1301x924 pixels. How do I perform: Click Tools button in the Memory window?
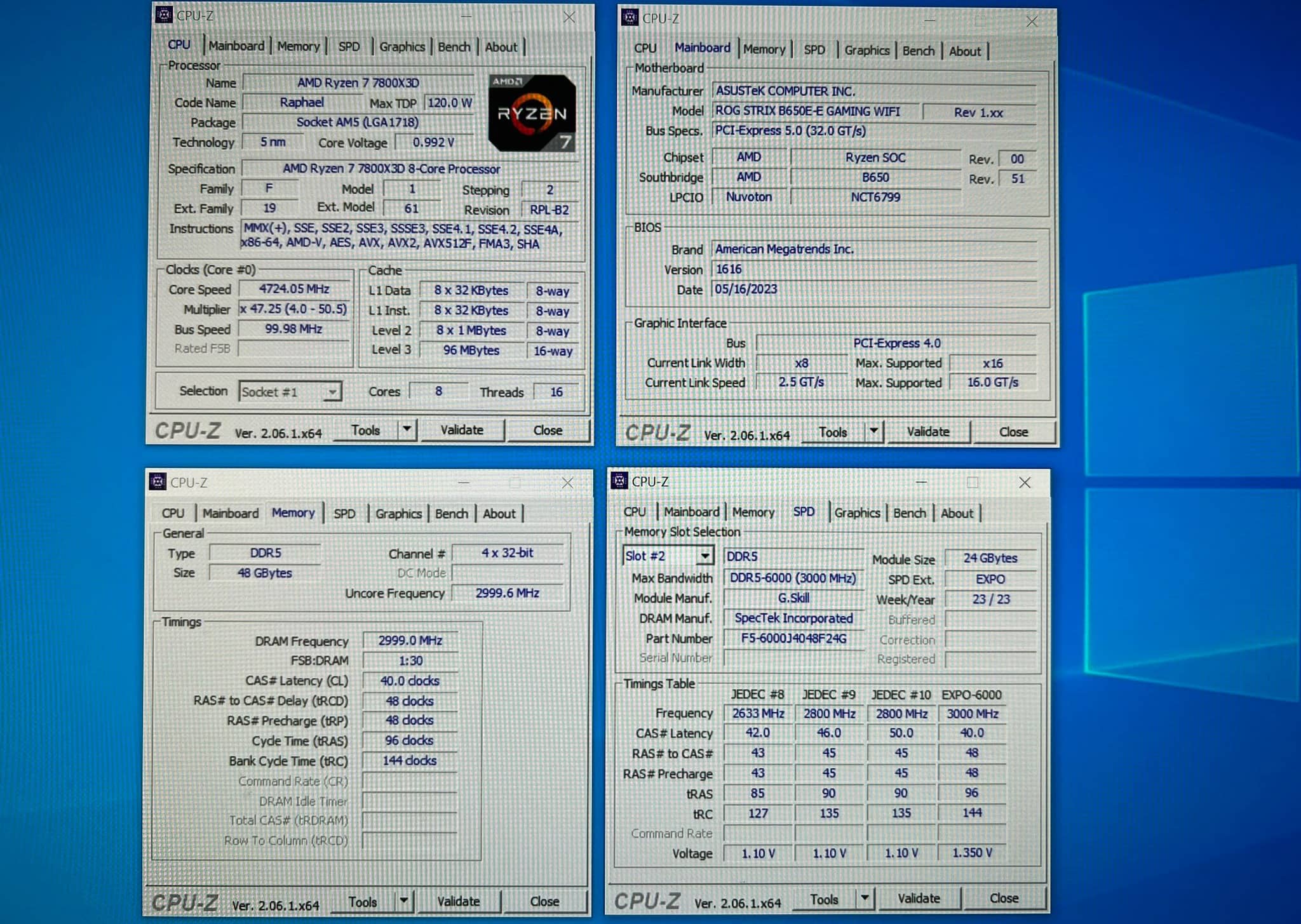coord(363,902)
